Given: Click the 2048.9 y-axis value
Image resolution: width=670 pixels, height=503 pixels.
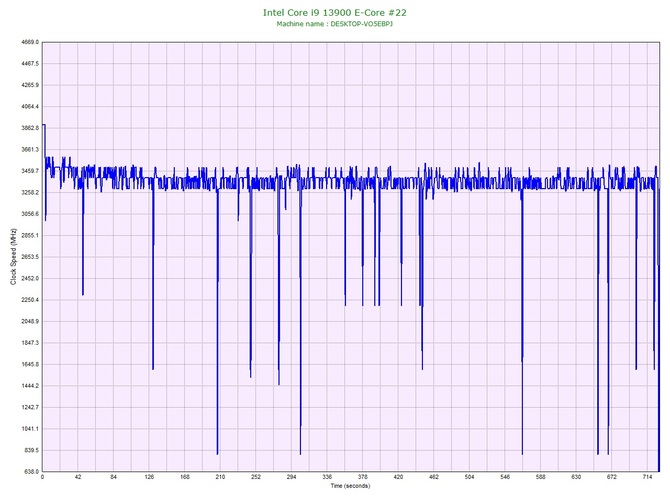Looking at the screenshot, I should [x=30, y=321].
